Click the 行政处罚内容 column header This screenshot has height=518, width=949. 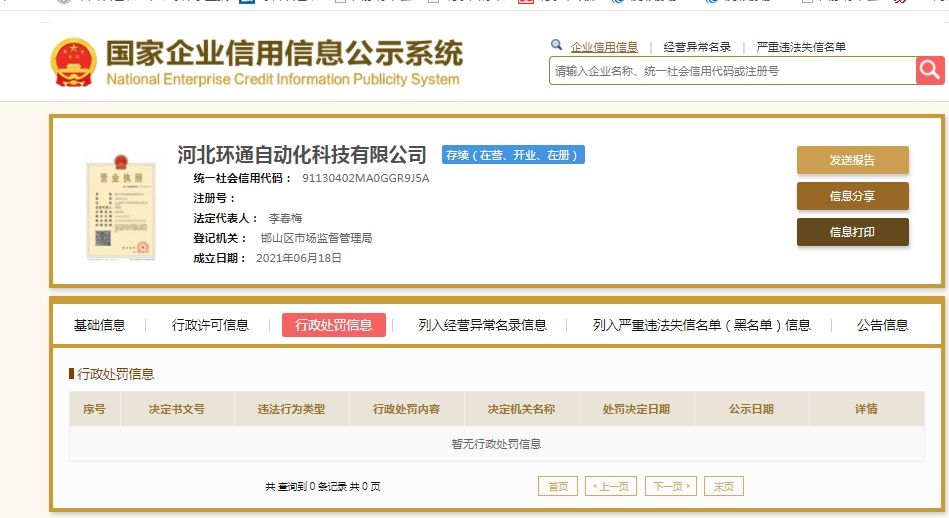[407, 409]
